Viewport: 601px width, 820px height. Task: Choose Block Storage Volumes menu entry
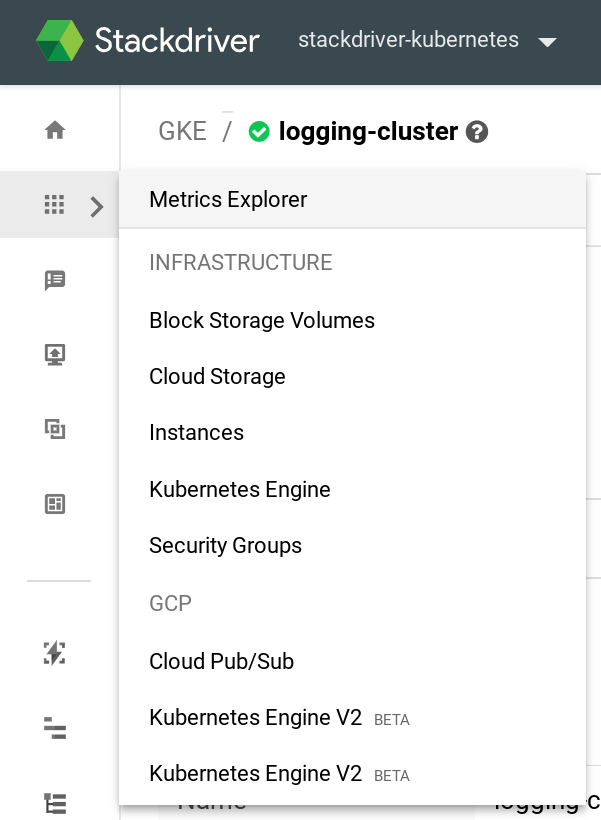tap(262, 321)
